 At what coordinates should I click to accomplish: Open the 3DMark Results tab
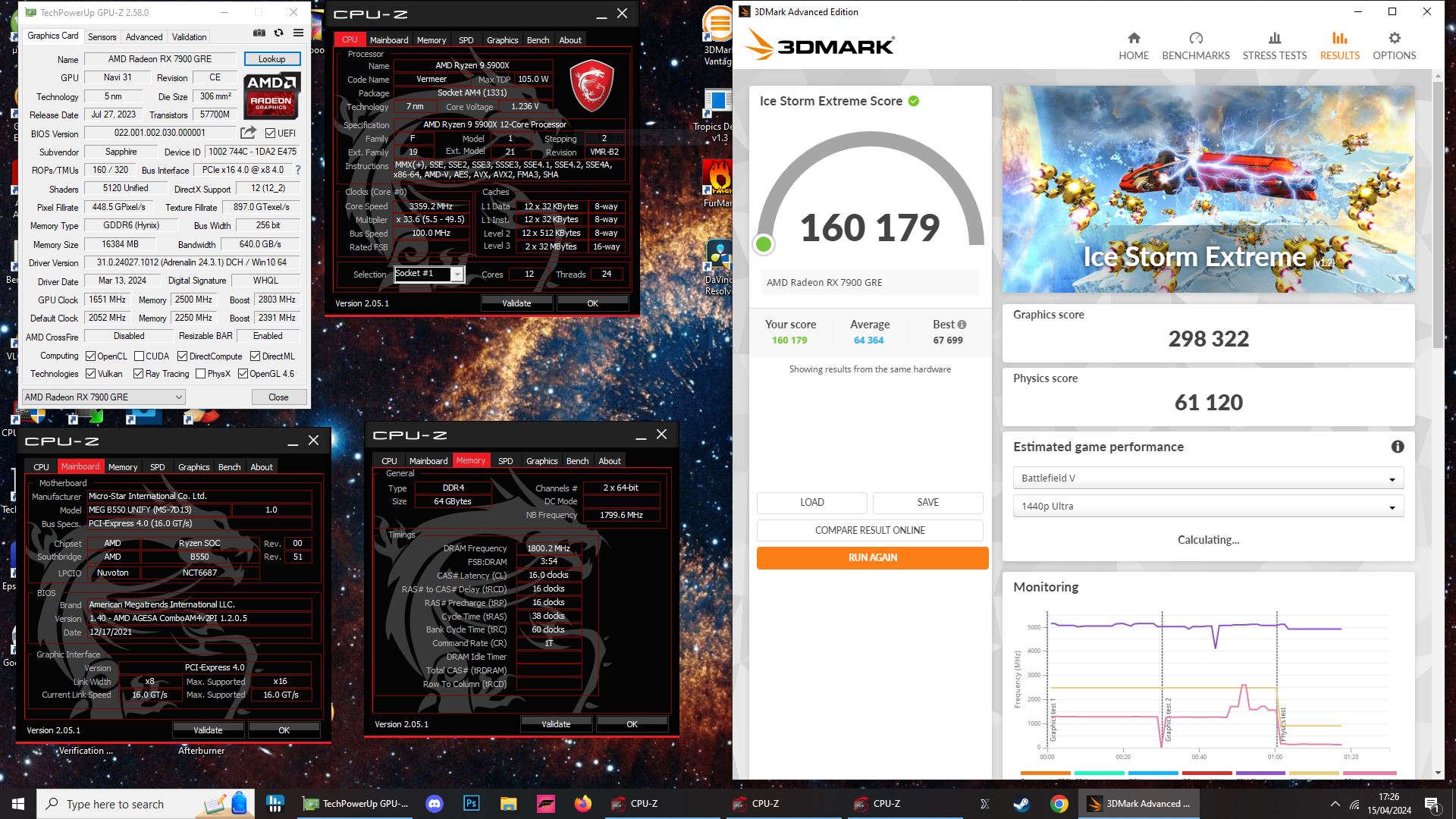1339,45
